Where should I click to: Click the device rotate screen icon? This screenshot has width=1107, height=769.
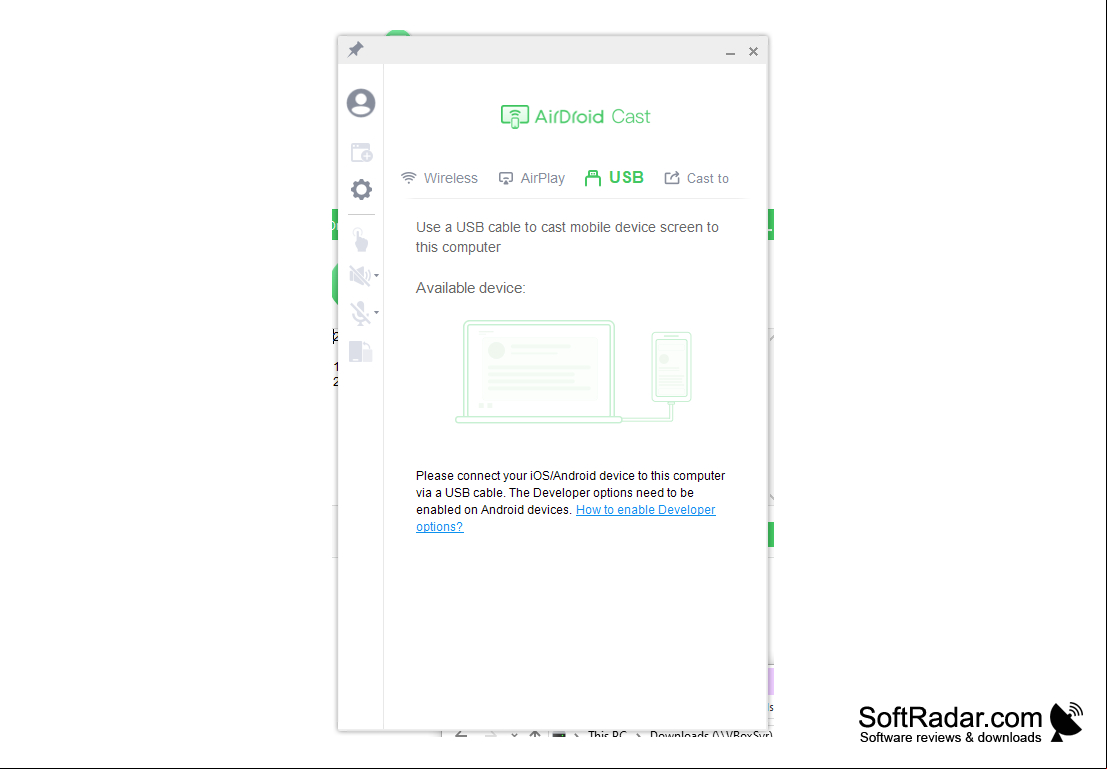click(x=361, y=351)
